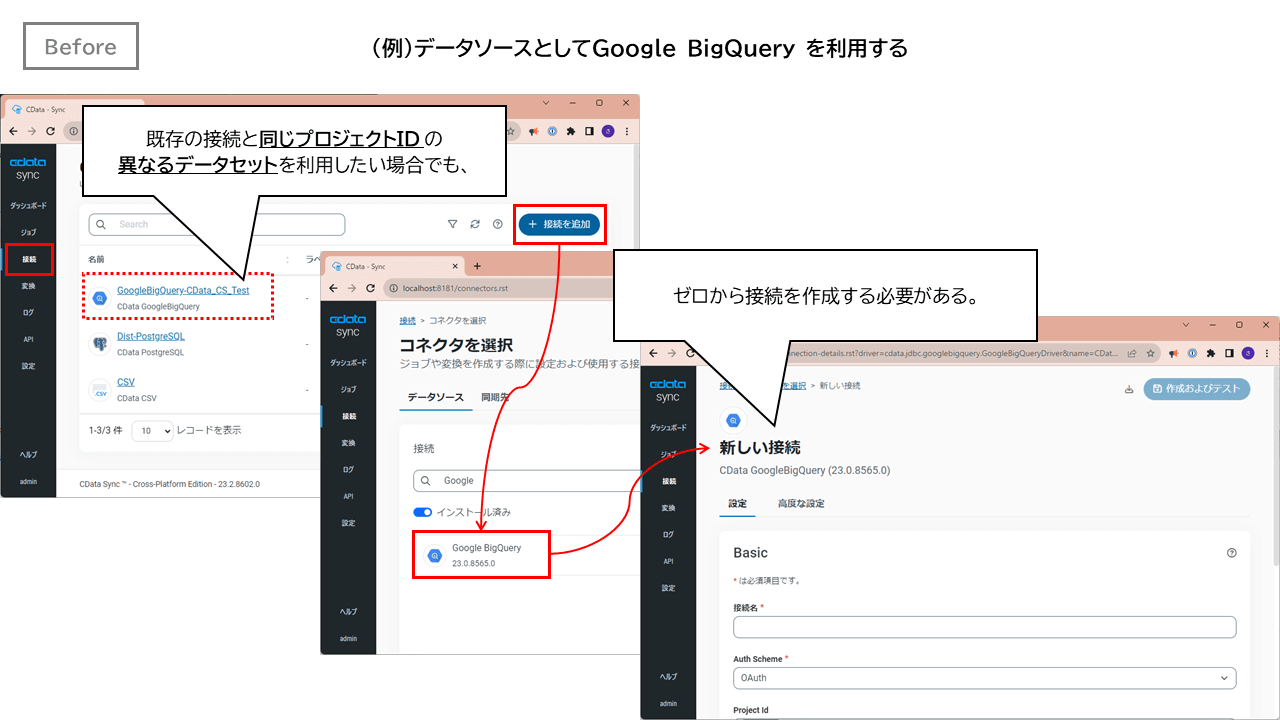Image resolution: width=1280 pixels, height=720 pixels.
Task: Open the CSV connection link
Action: coord(126,382)
